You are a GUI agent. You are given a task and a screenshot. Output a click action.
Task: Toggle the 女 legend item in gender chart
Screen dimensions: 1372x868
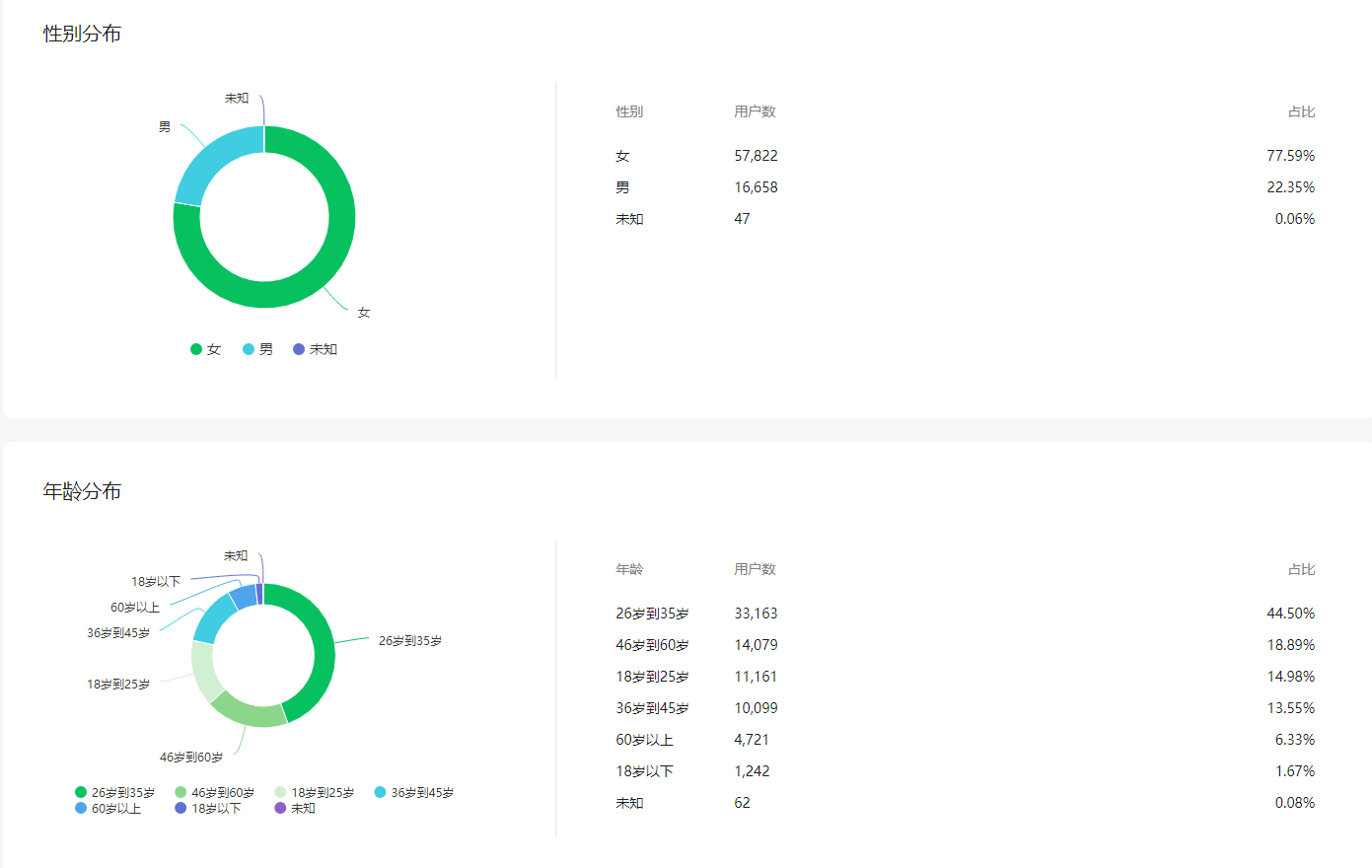tap(206, 349)
